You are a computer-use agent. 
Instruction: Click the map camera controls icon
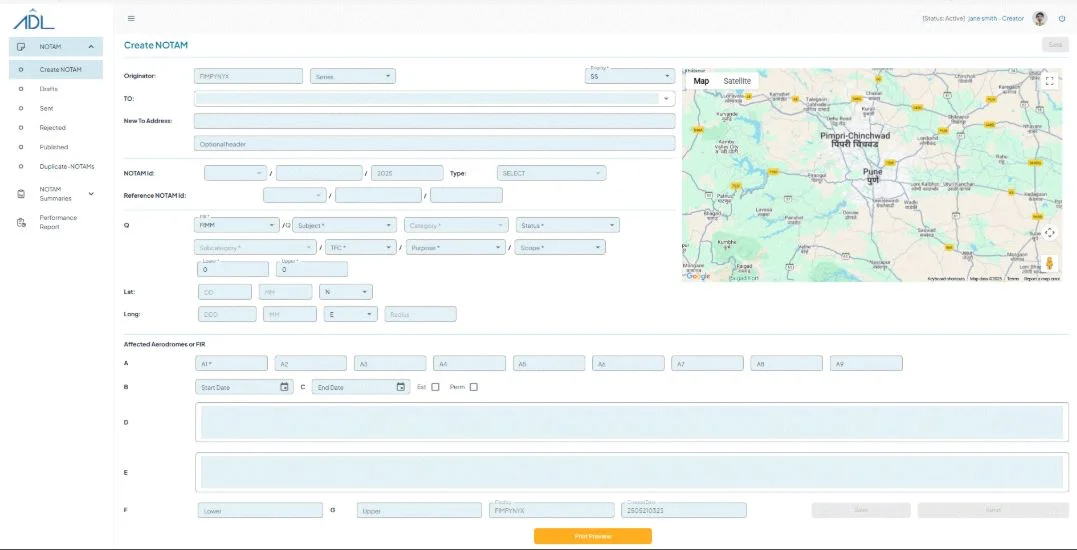tap(1049, 233)
